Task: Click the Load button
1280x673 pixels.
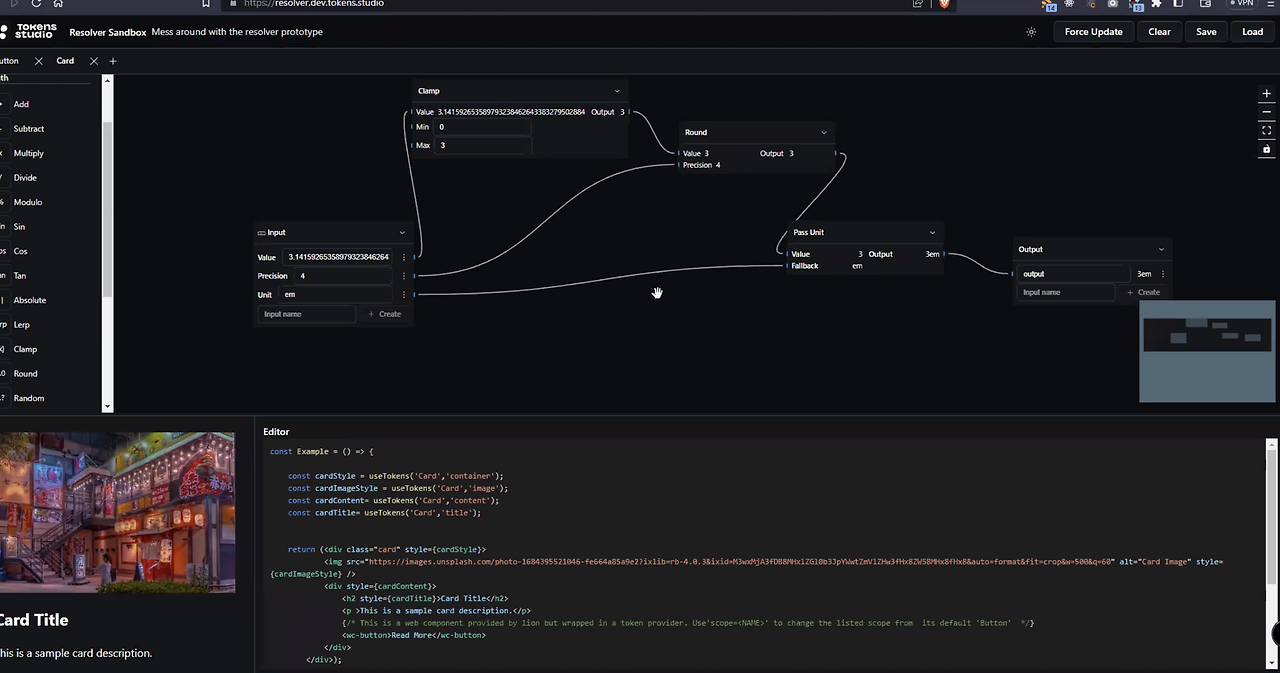Action: point(1252,32)
